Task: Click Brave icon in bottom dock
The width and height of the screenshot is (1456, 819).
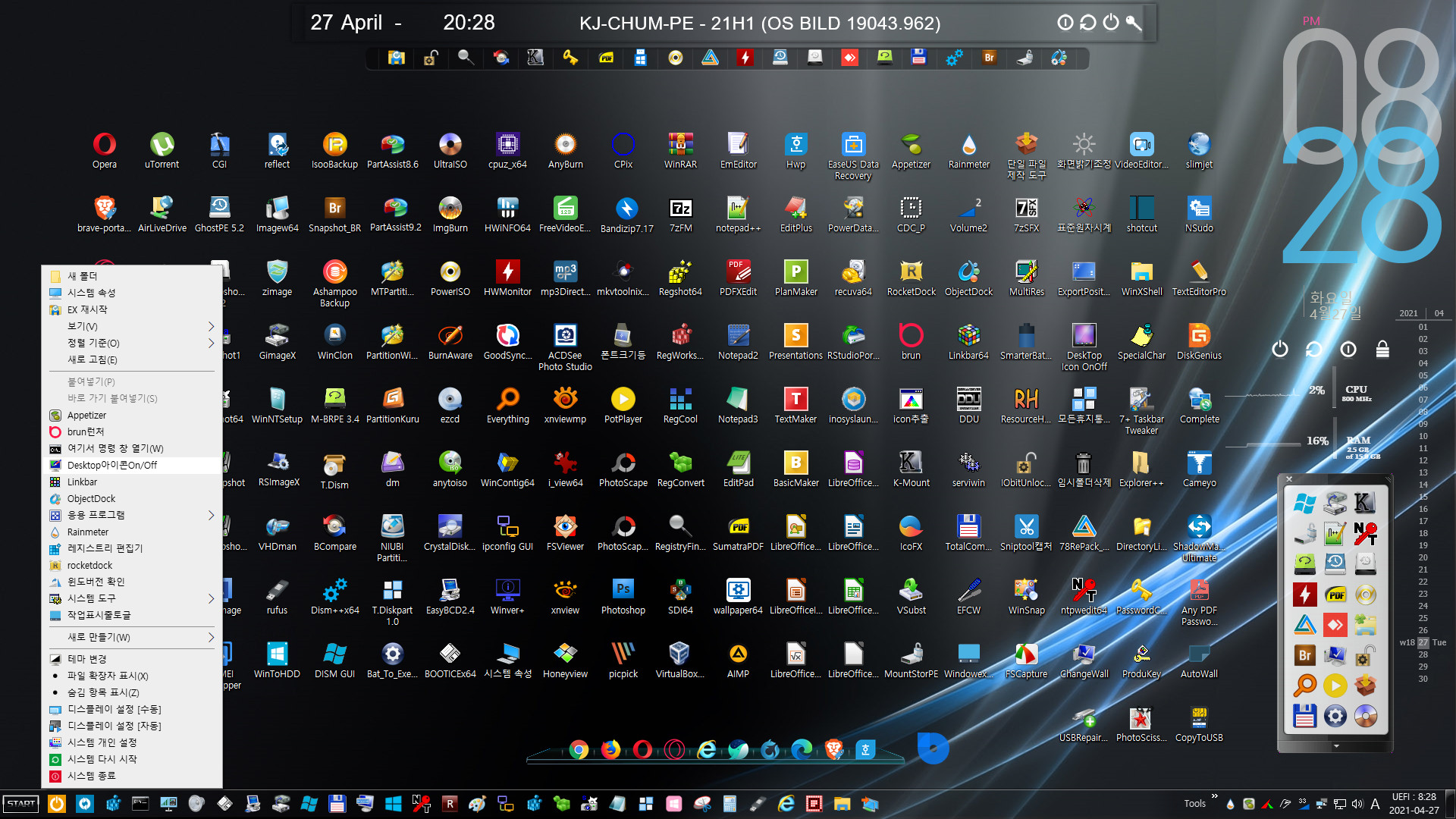Action: click(x=833, y=749)
